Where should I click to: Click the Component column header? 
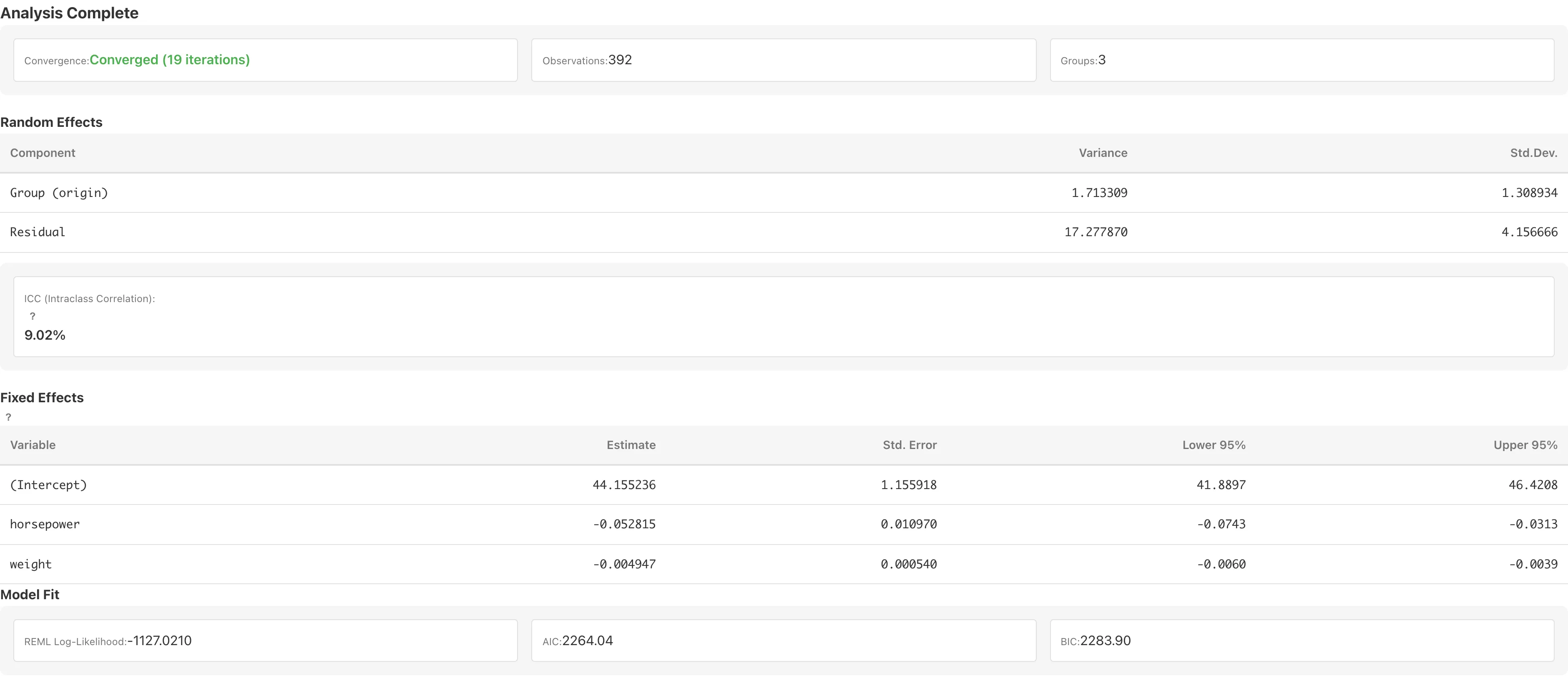click(43, 153)
